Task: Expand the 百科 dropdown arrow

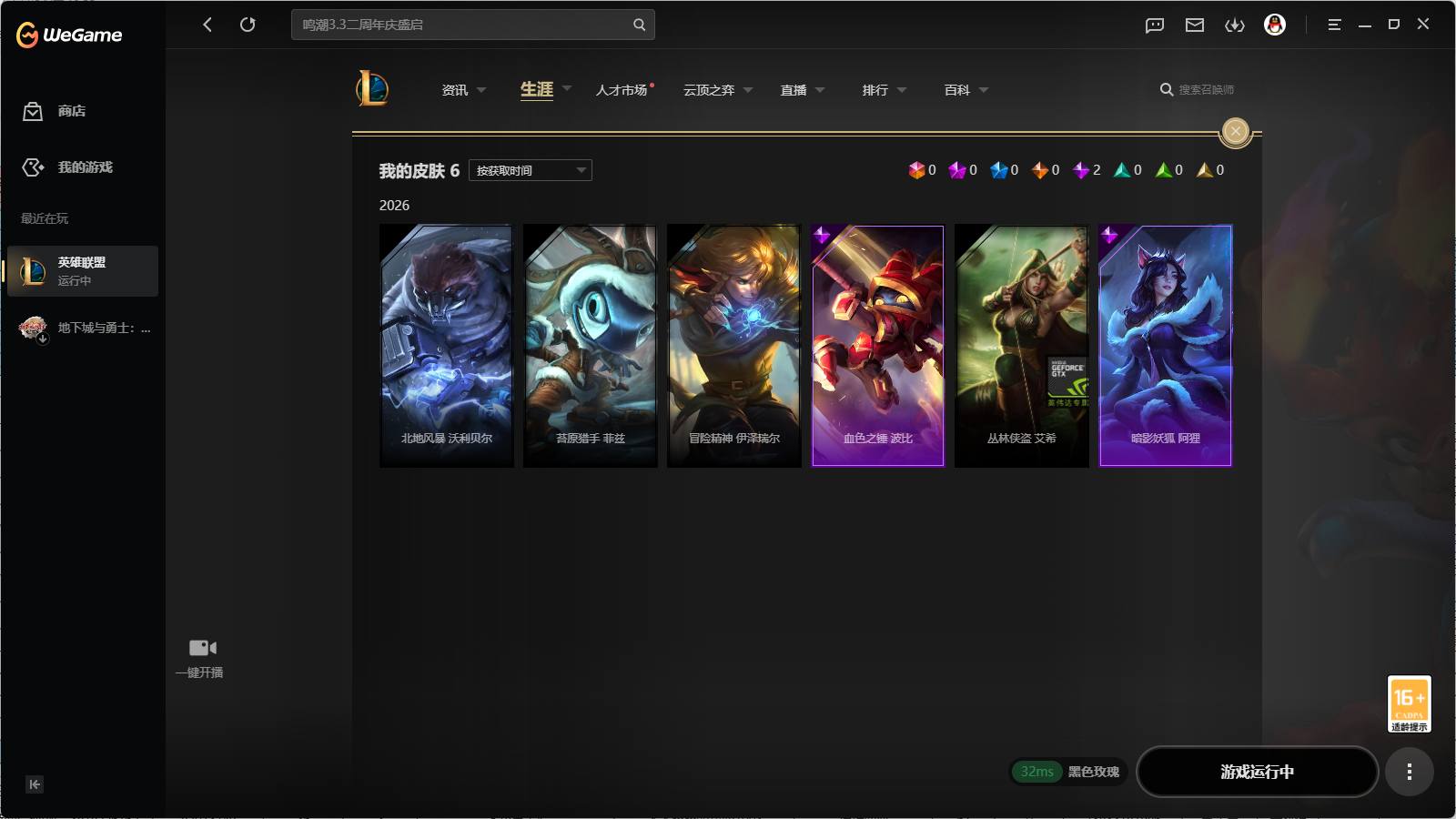Action: tap(984, 90)
